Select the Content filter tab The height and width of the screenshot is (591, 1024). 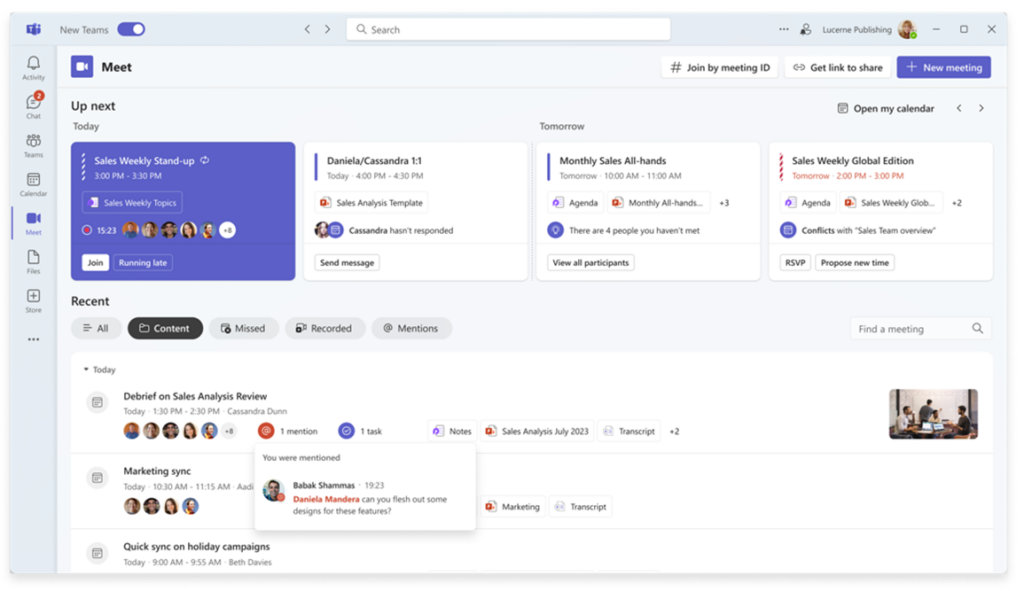coord(165,328)
